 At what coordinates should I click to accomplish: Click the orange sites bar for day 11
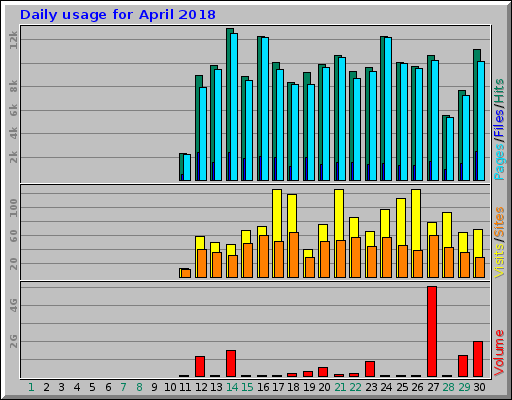coord(186,273)
